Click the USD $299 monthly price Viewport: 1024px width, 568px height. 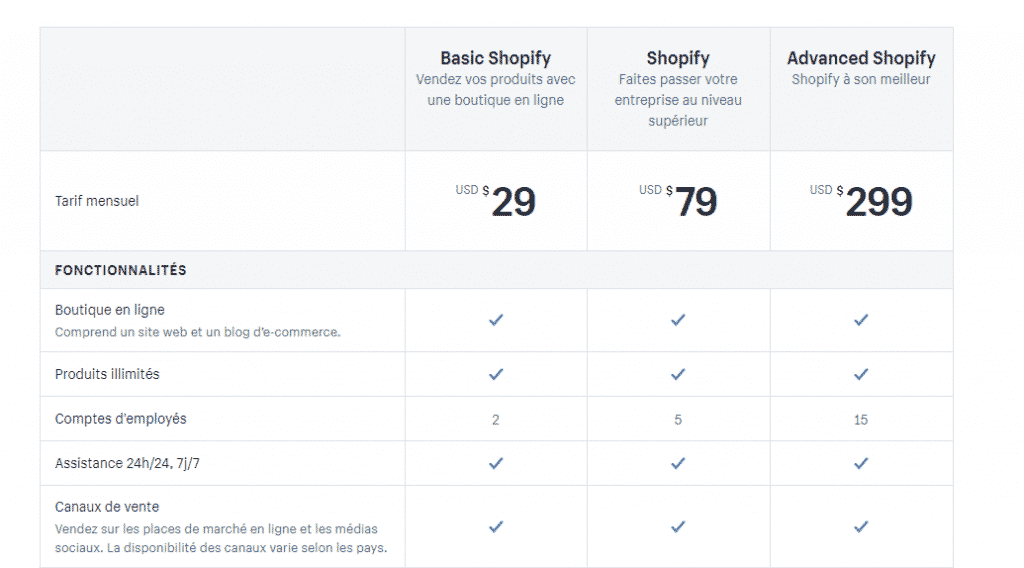point(861,201)
